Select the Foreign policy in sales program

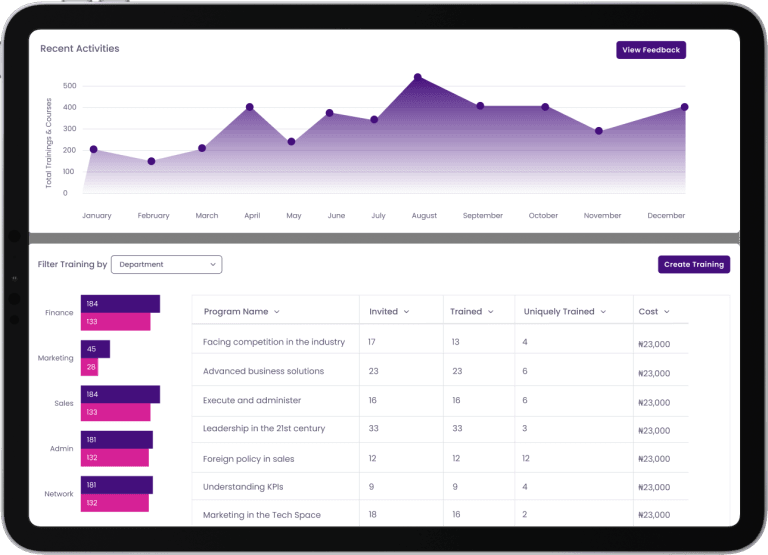pos(248,458)
